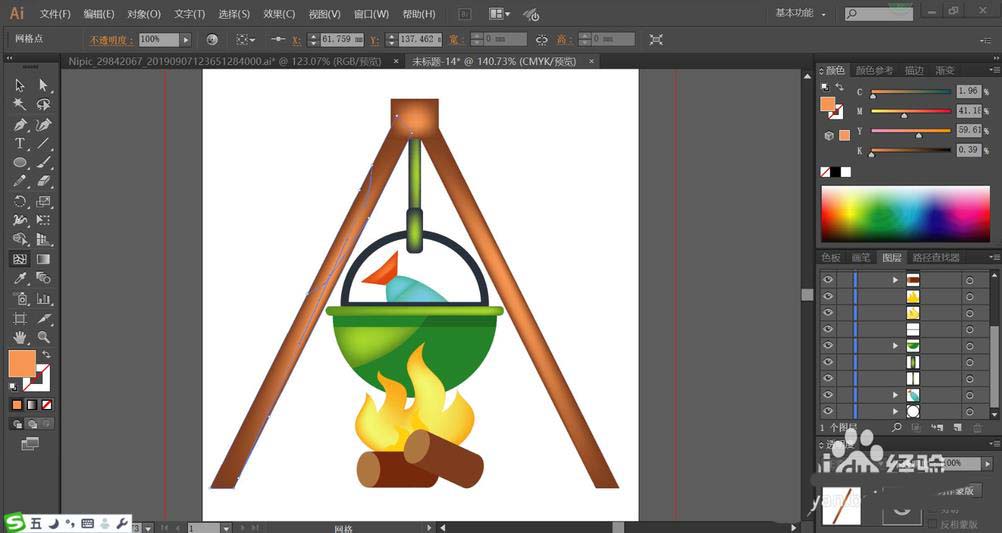
Task: Create a new layer in the Layers panel
Action: click(957, 427)
